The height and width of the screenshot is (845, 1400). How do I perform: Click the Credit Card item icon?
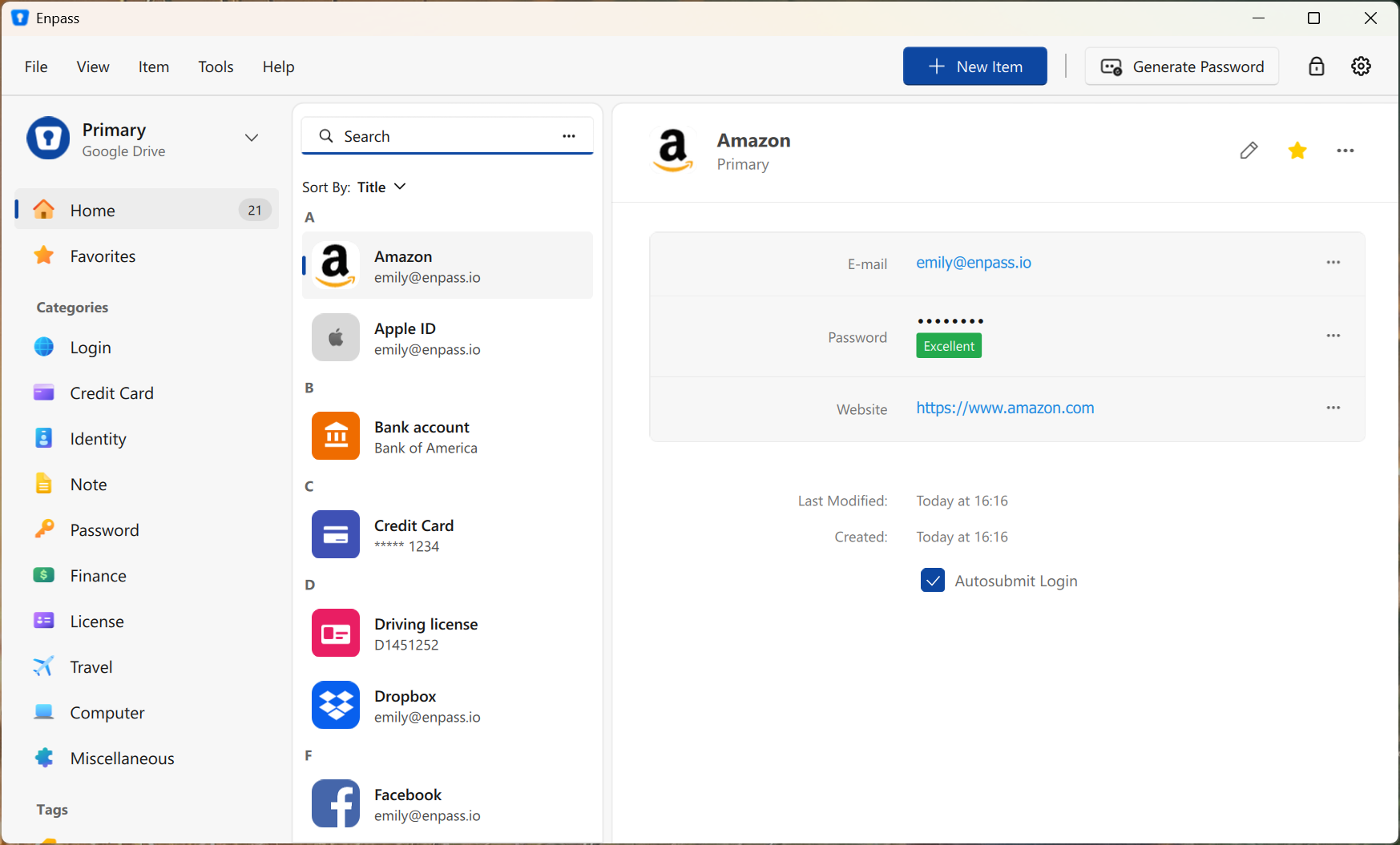tap(336, 534)
